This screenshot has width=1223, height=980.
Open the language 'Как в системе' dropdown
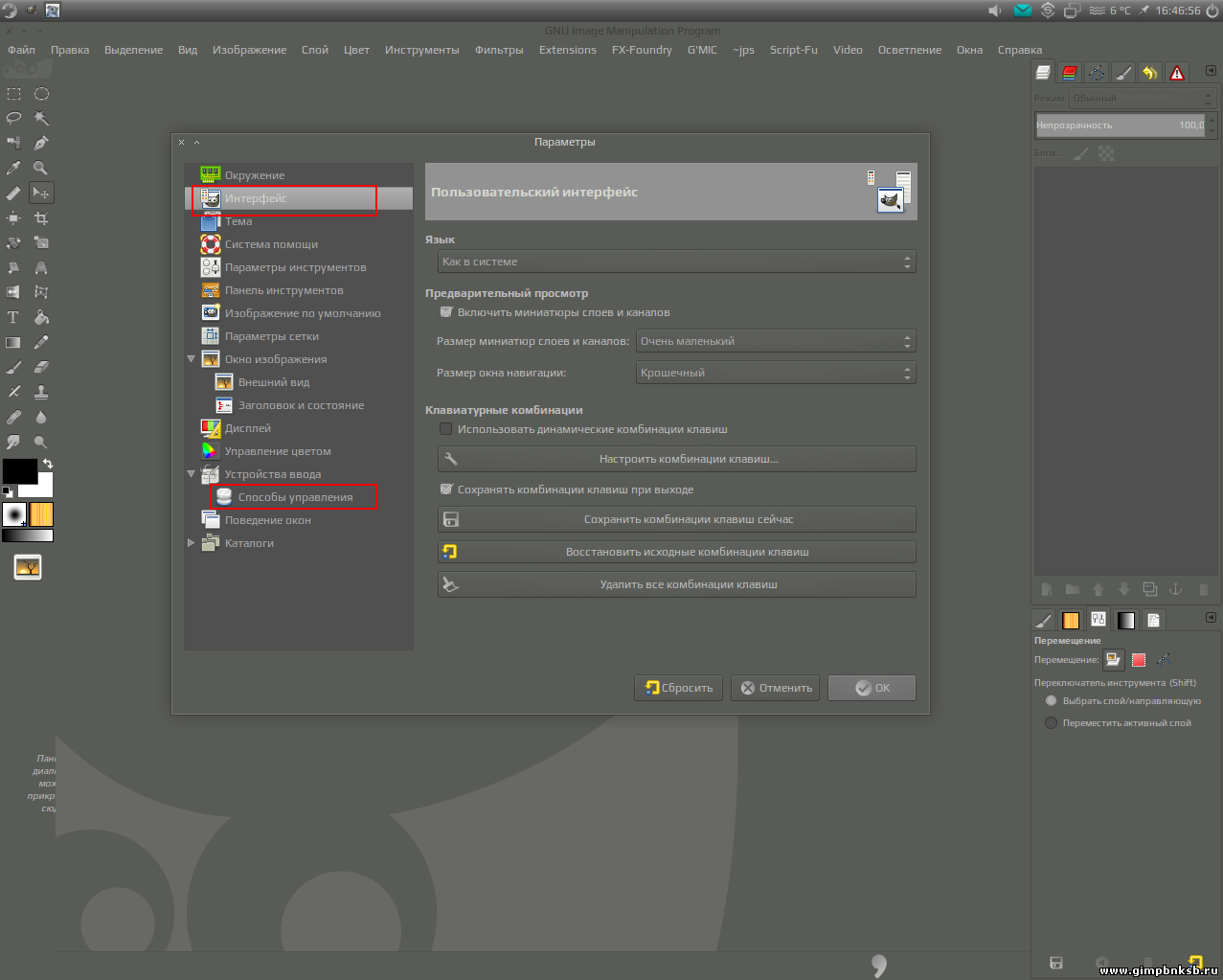pos(677,262)
